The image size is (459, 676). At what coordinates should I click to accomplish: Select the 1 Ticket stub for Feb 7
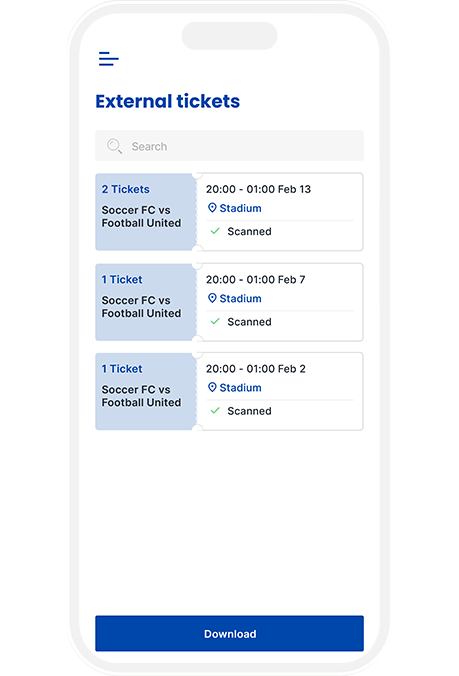click(x=146, y=302)
